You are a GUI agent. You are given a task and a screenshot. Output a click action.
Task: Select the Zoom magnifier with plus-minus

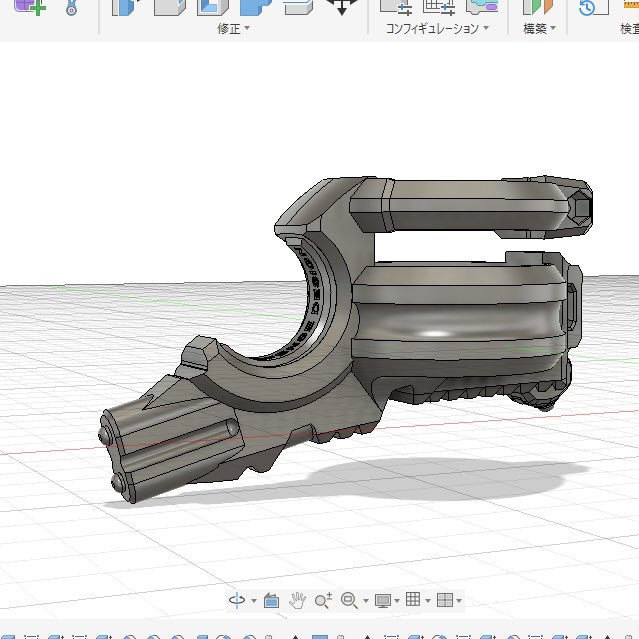point(324,600)
